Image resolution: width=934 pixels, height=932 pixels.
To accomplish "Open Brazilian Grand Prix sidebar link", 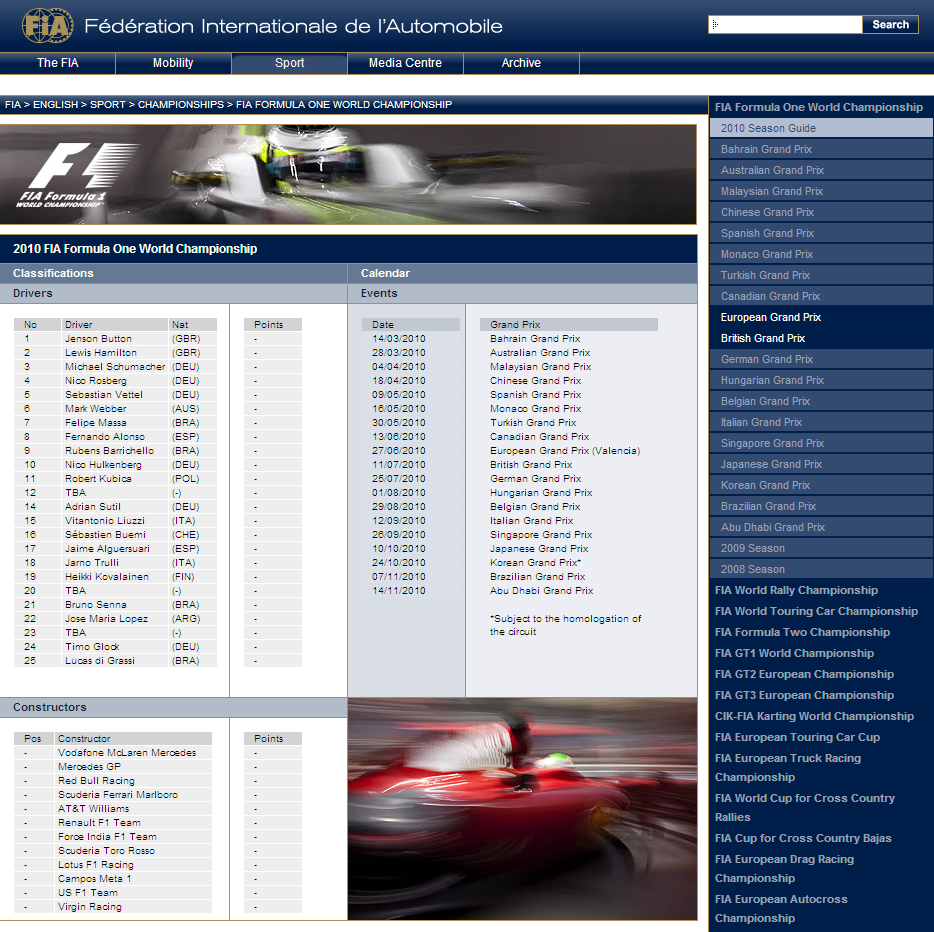I will (x=821, y=506).
